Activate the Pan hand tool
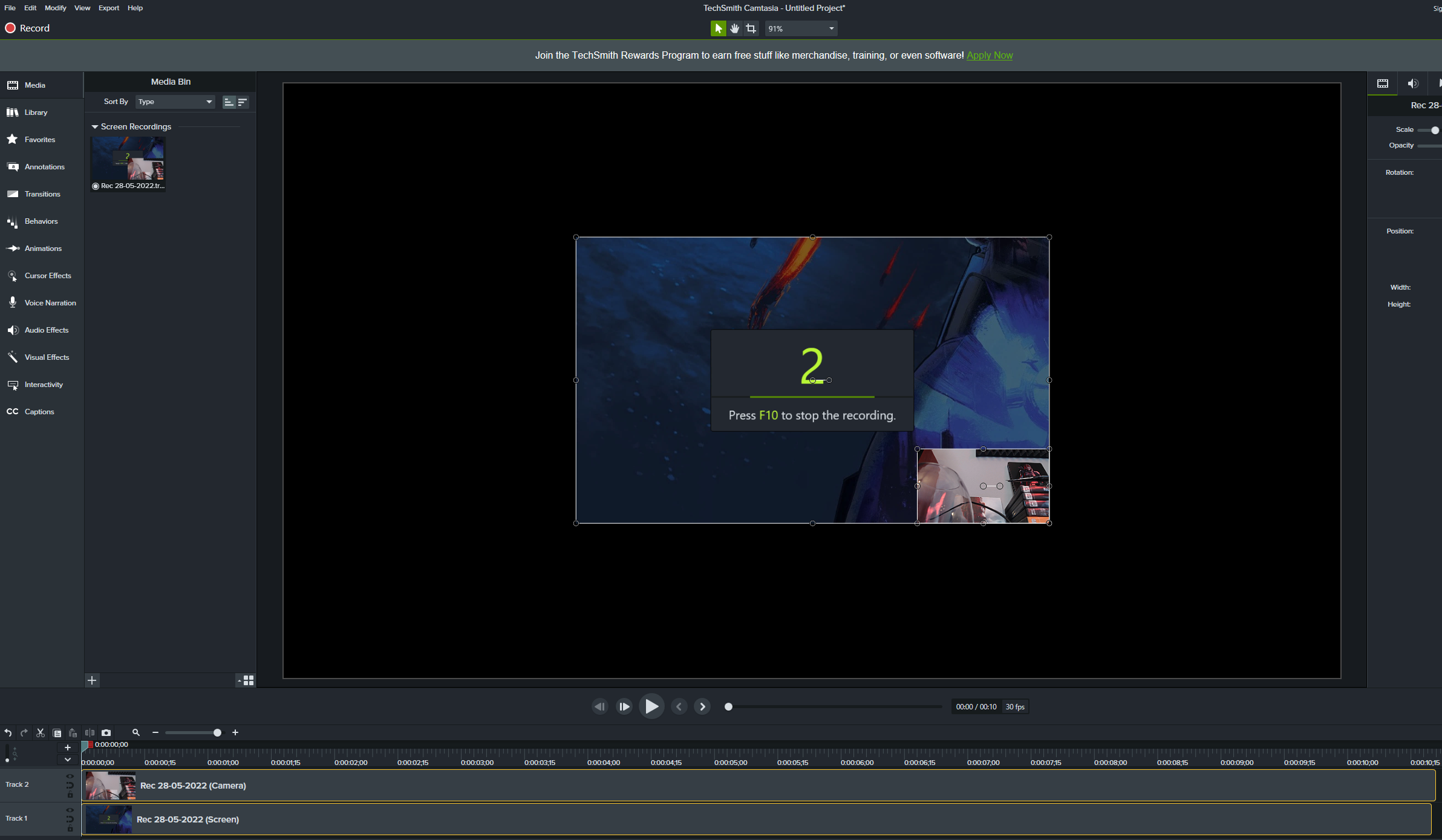 [x=735, y=28]
